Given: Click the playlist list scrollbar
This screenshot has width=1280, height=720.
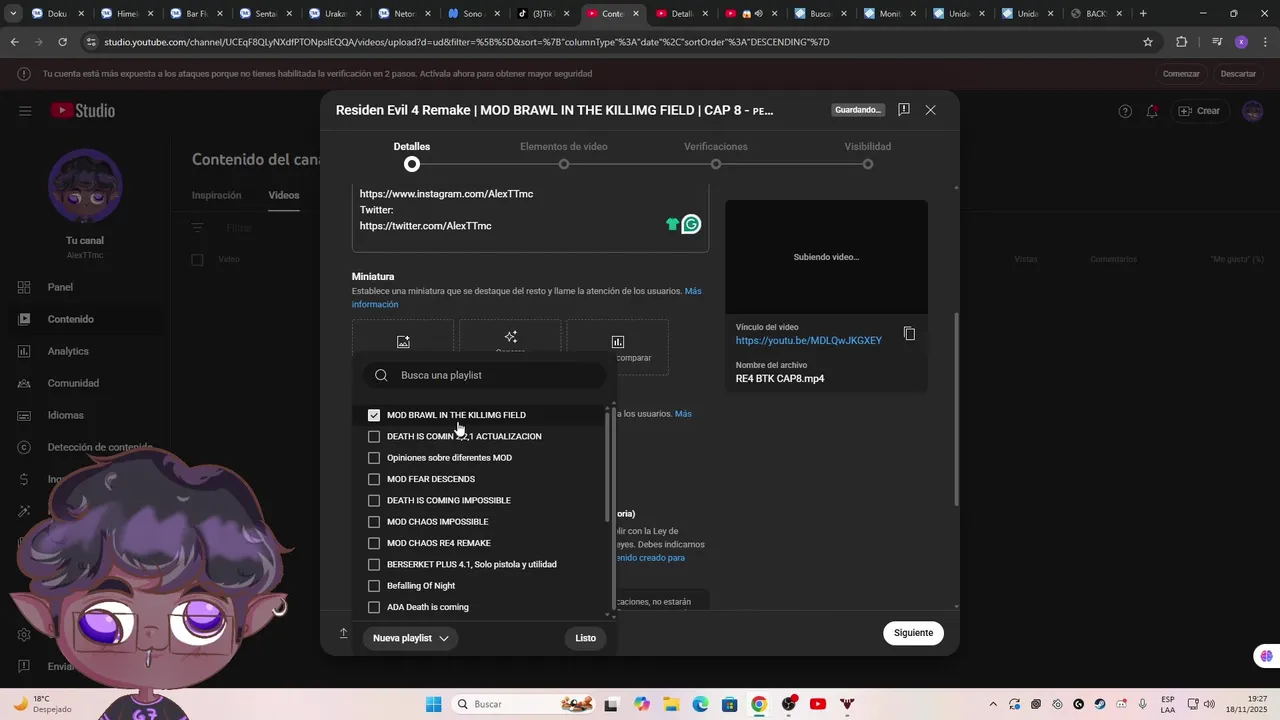Looking at the screenshot, I should coord(607,465).
